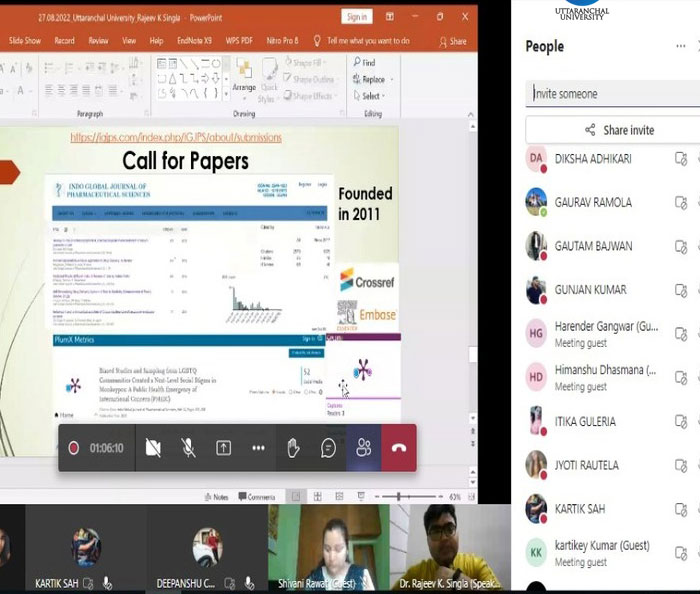Open more actions ellipsis menu
This screenshot has width=700, height=594.
coord(258,448)
